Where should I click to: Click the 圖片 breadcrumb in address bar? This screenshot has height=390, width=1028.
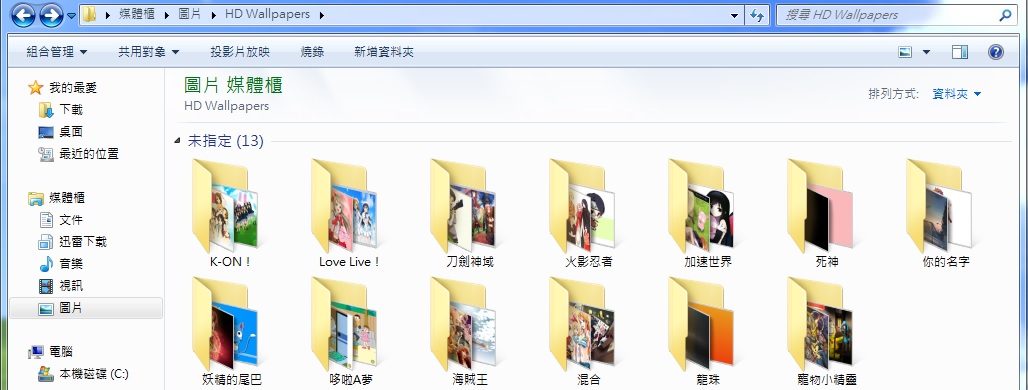point(189,14)
